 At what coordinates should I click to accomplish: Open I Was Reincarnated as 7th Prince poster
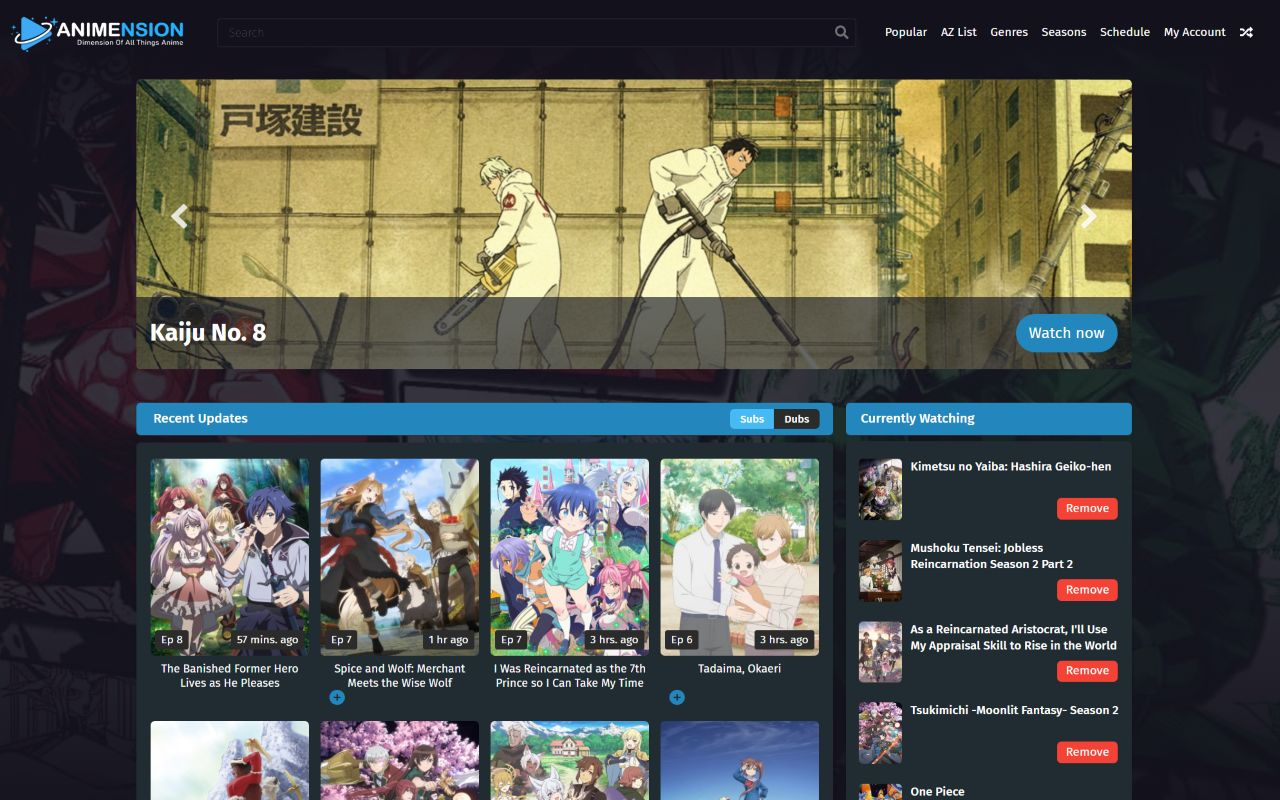pyautogui.click(x=570, y=557)
